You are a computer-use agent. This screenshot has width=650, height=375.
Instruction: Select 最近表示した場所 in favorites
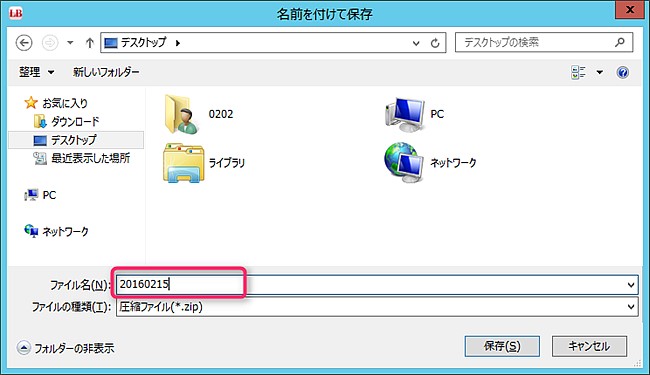[82, 158]
